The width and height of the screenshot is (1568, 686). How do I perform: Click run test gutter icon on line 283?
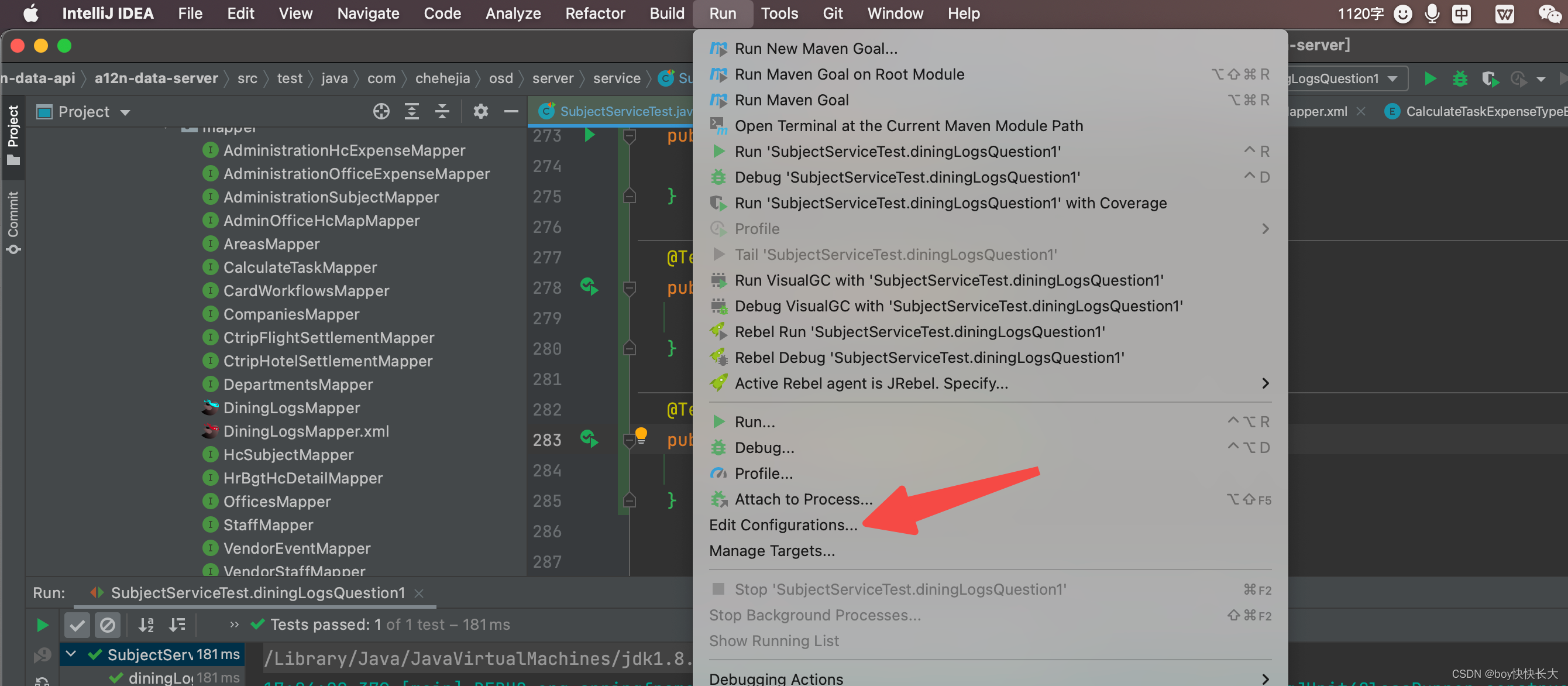click(x=589, y=438)
